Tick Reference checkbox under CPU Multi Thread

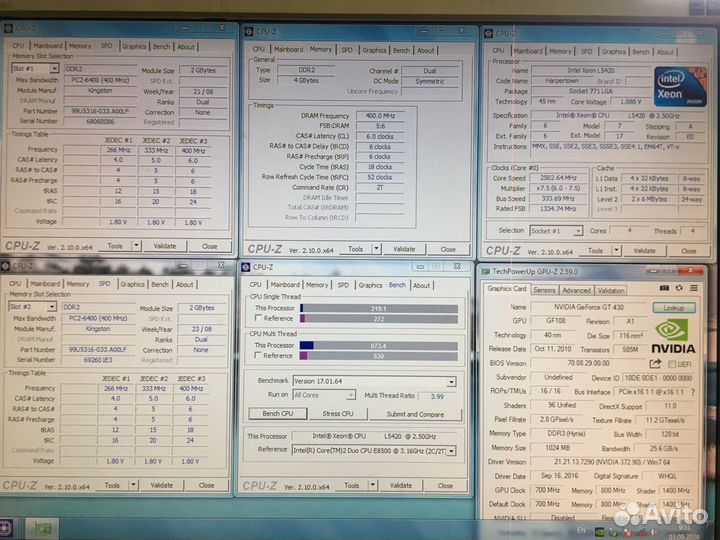click(258, 355)
